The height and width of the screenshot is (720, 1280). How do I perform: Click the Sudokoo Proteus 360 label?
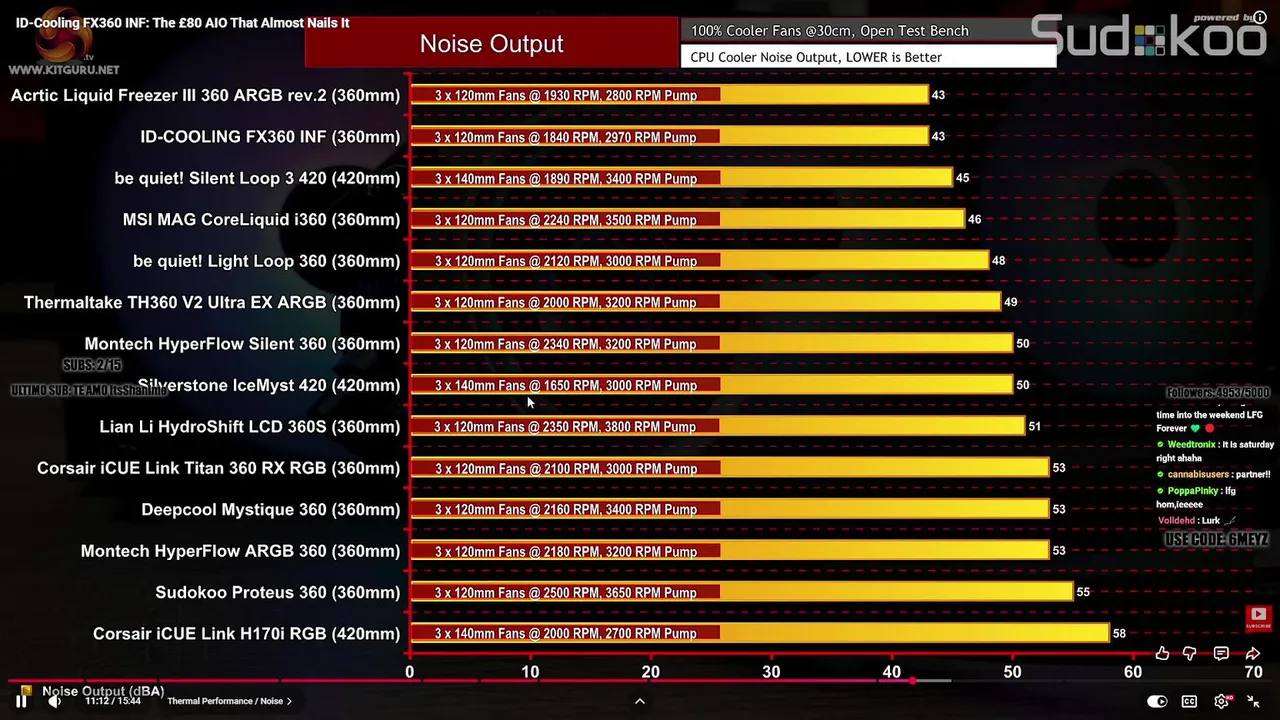pos(278,592)
